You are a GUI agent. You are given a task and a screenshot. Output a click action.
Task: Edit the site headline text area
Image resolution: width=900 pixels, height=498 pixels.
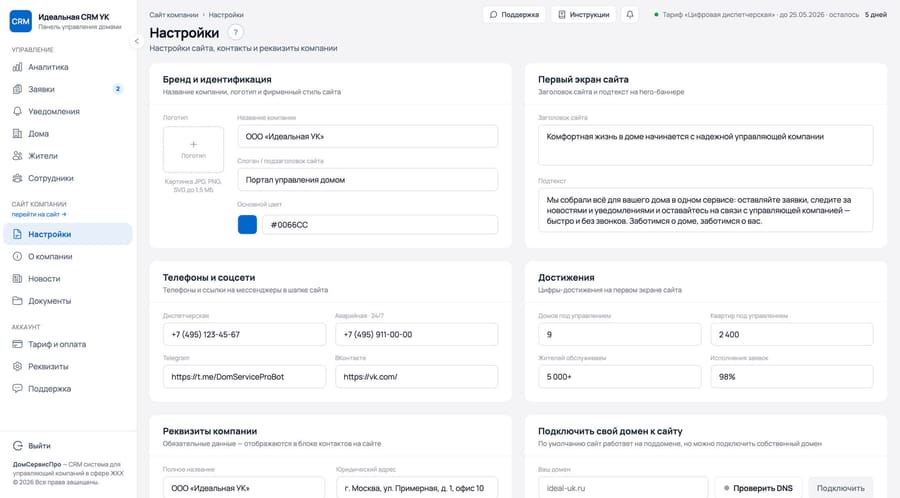click(x=705, y=145)
